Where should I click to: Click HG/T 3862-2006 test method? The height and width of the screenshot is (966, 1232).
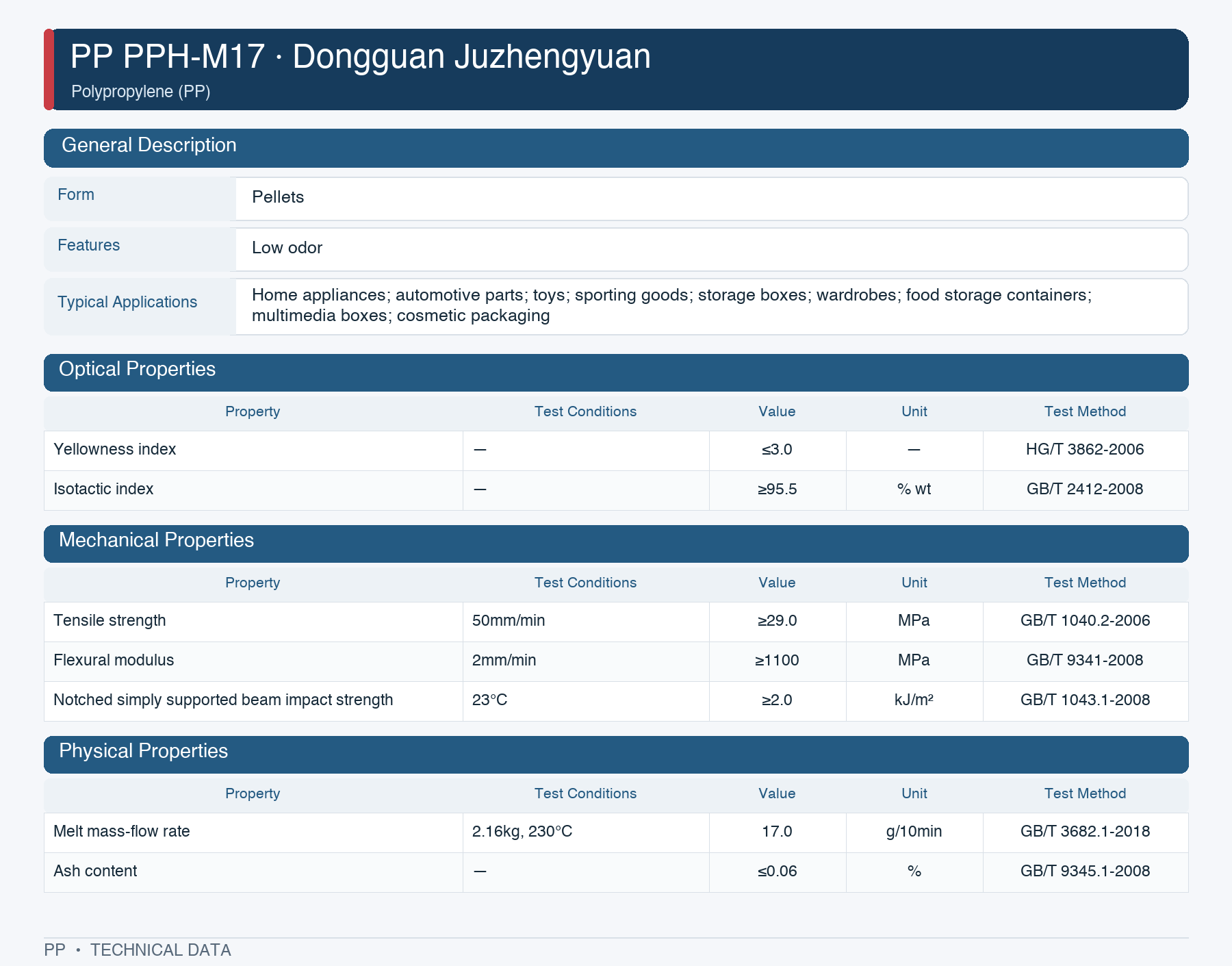click(x=1085, y=449)
